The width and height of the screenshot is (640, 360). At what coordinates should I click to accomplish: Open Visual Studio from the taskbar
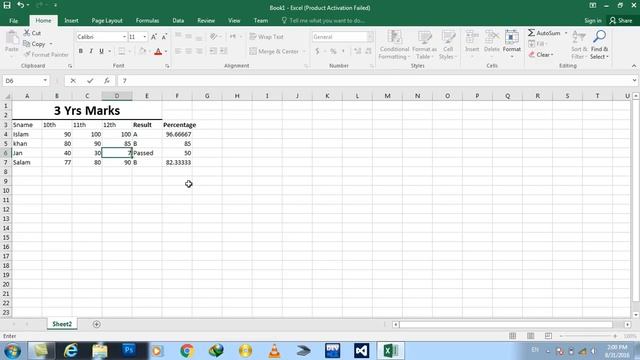pyautogui.click(x=362, y=351)
